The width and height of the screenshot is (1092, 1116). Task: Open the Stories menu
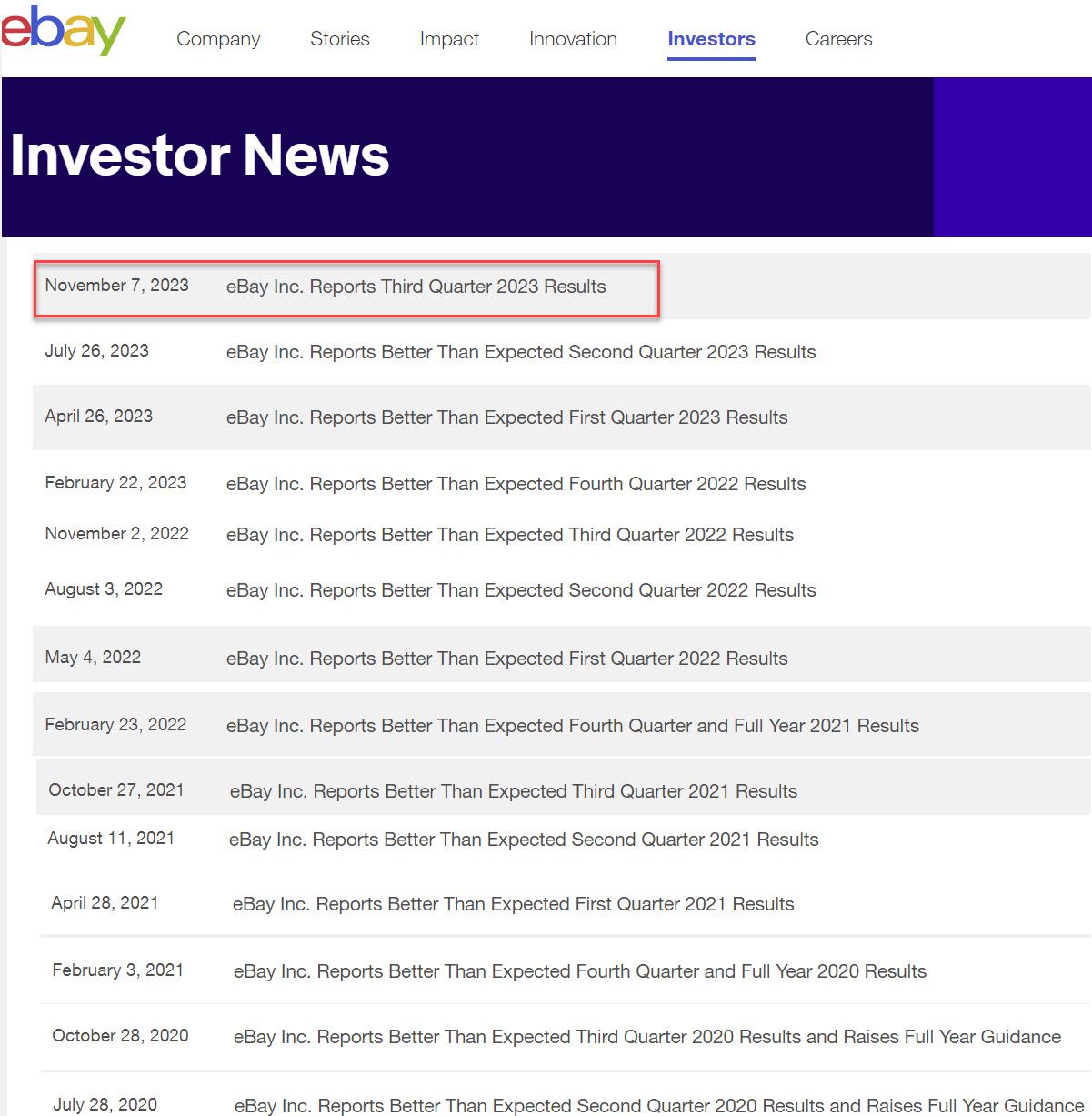click(340, 39)
